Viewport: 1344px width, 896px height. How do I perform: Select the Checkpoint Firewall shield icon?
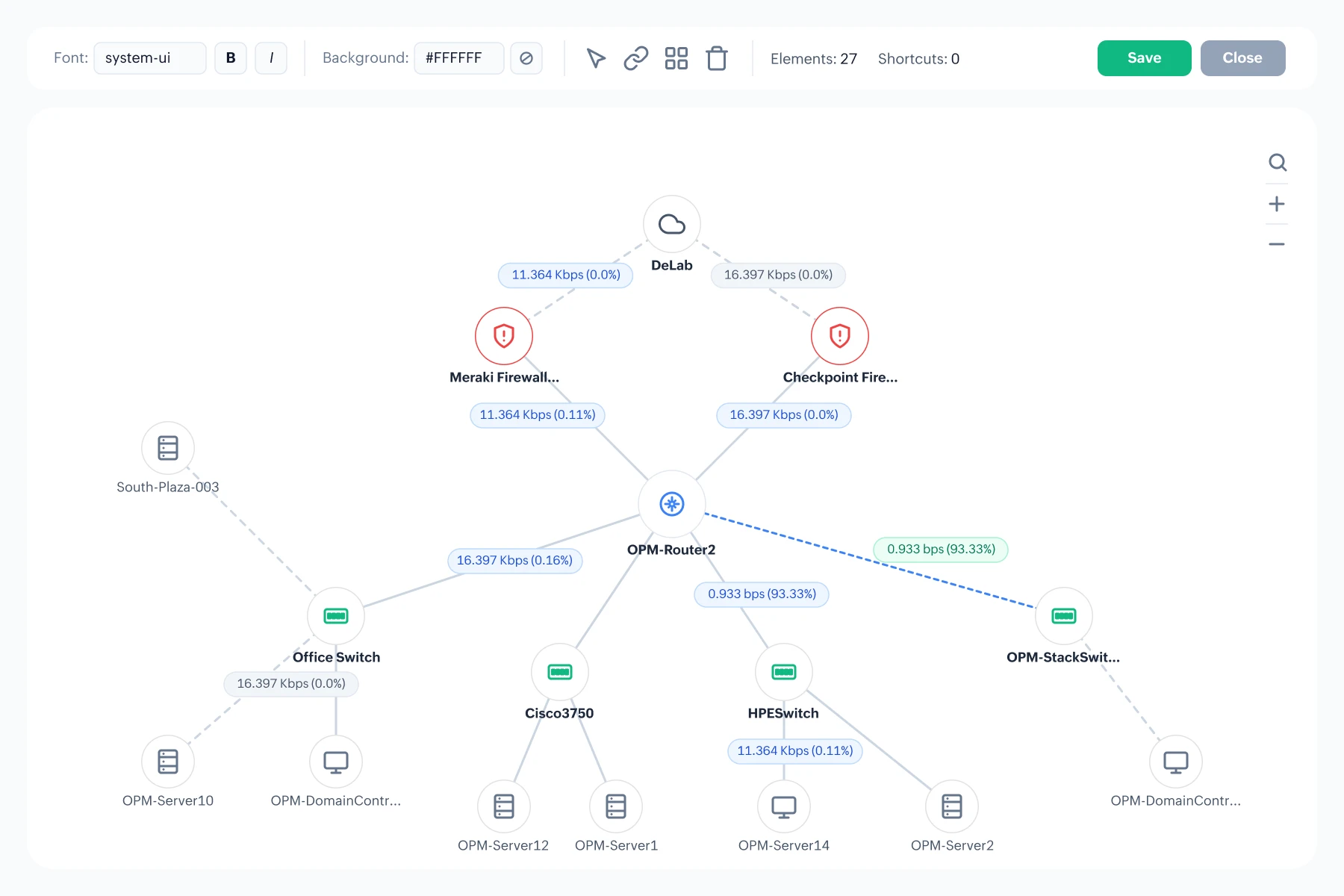click(x=840, y=336)
